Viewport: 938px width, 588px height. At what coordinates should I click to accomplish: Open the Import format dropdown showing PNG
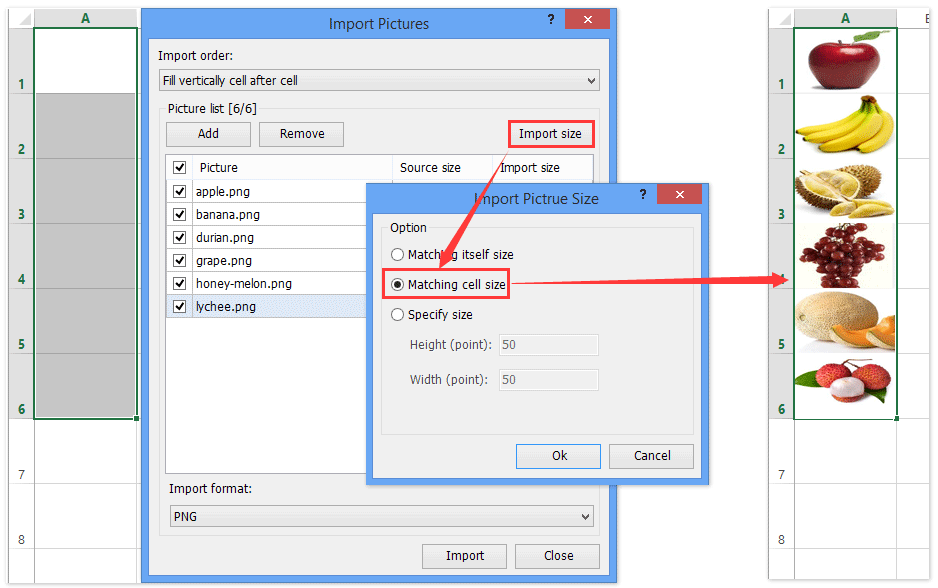point(380,516)
